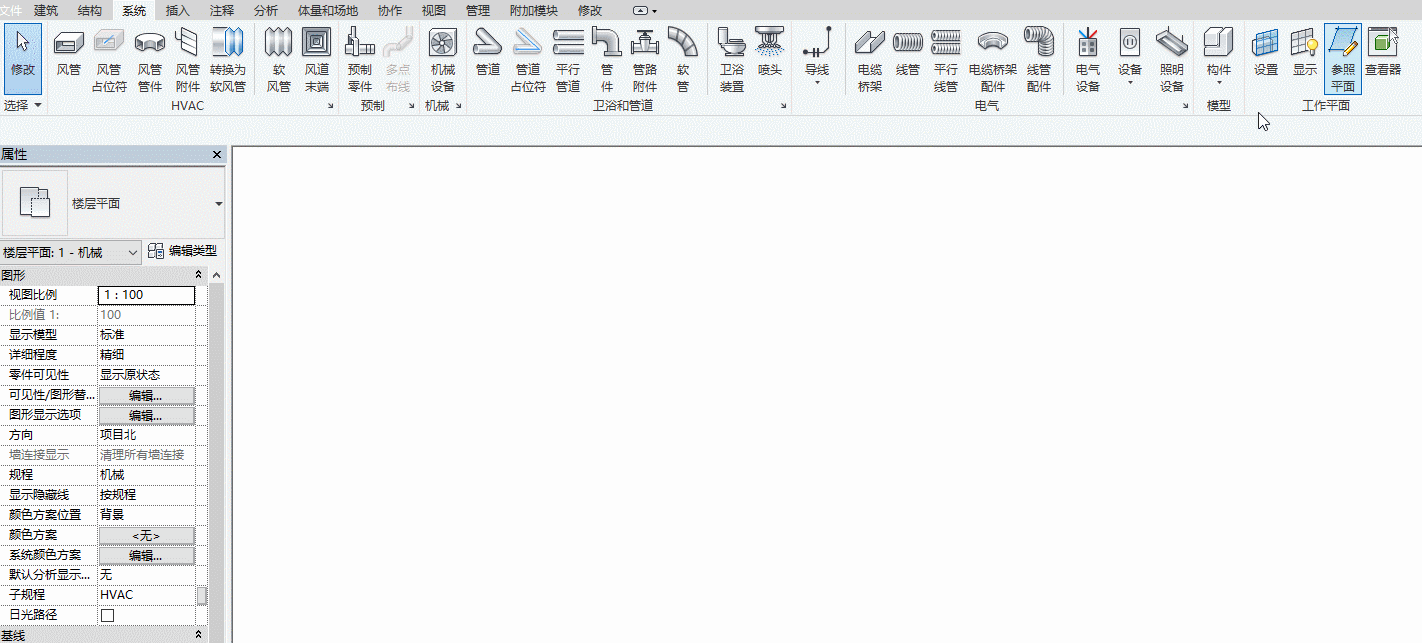This screenshot has width=1422, height=643.
Task: Click the 电气设备 electrical equipment tool
Action: tap(1088, 58)
